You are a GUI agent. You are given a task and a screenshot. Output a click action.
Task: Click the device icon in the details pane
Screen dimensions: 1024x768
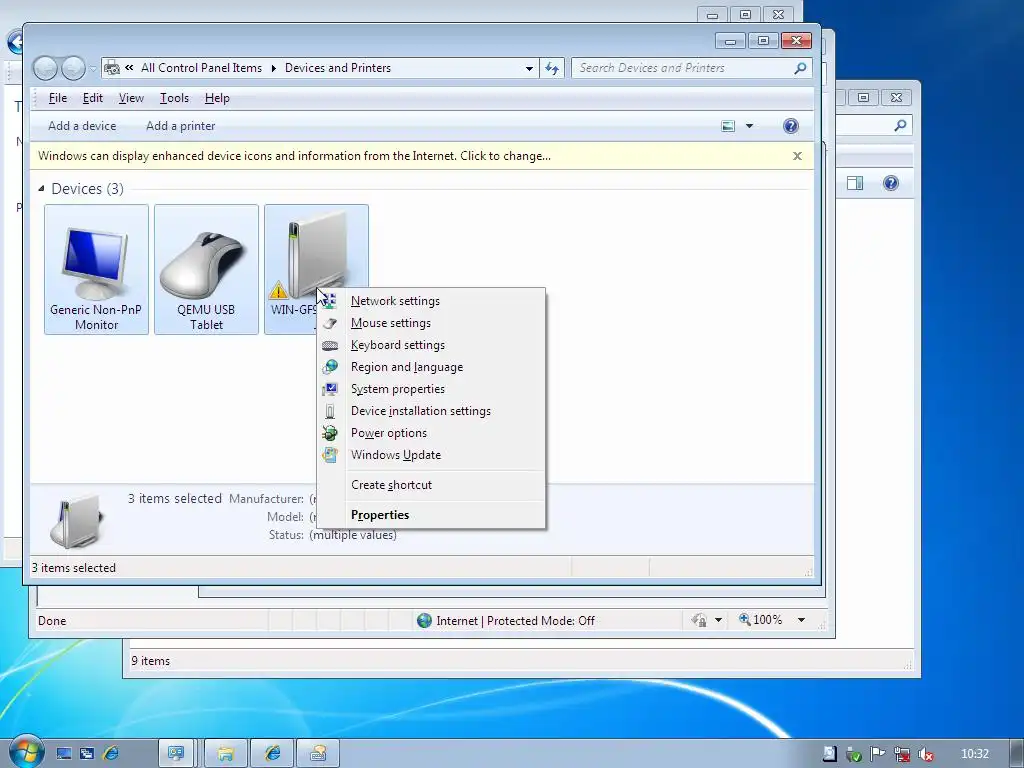[x=77, y=520]
